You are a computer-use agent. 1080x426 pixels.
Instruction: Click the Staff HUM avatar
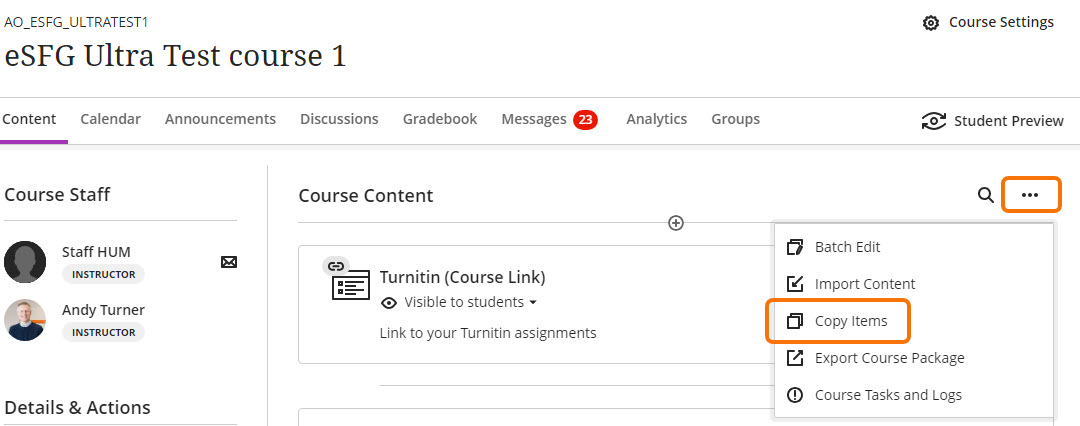click(25, 262)
